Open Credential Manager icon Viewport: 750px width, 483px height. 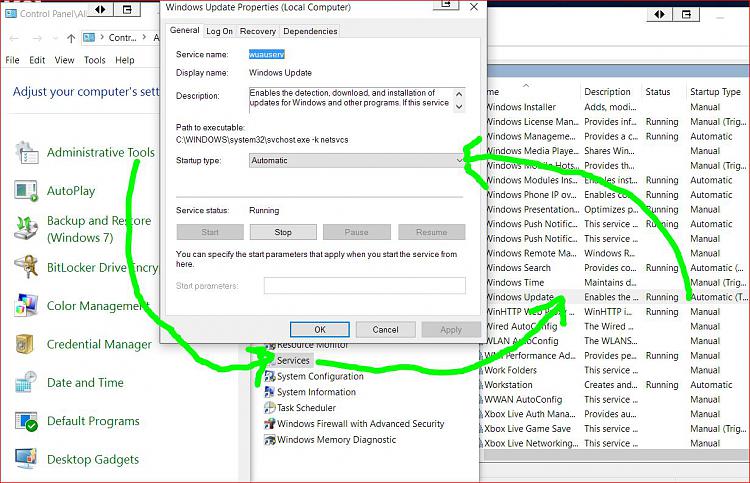pos(26,344)
